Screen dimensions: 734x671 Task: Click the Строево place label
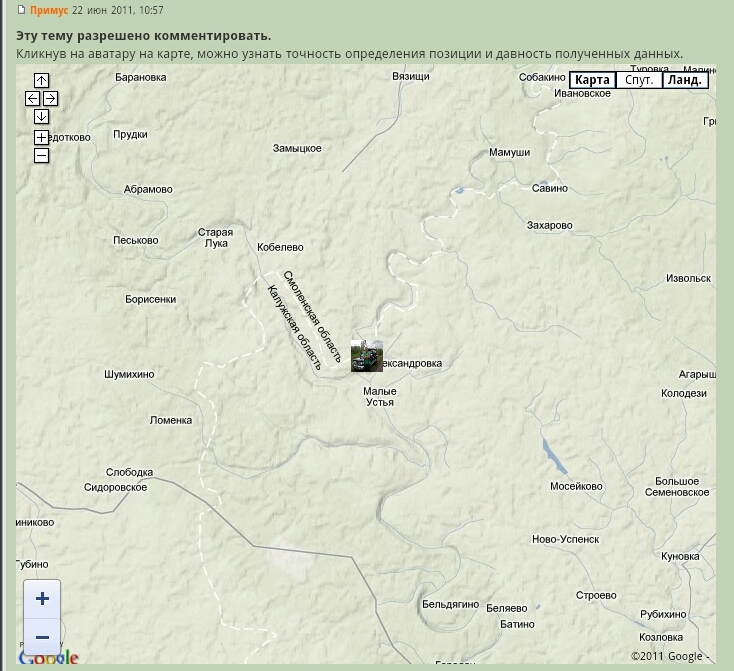pos(596,595)
